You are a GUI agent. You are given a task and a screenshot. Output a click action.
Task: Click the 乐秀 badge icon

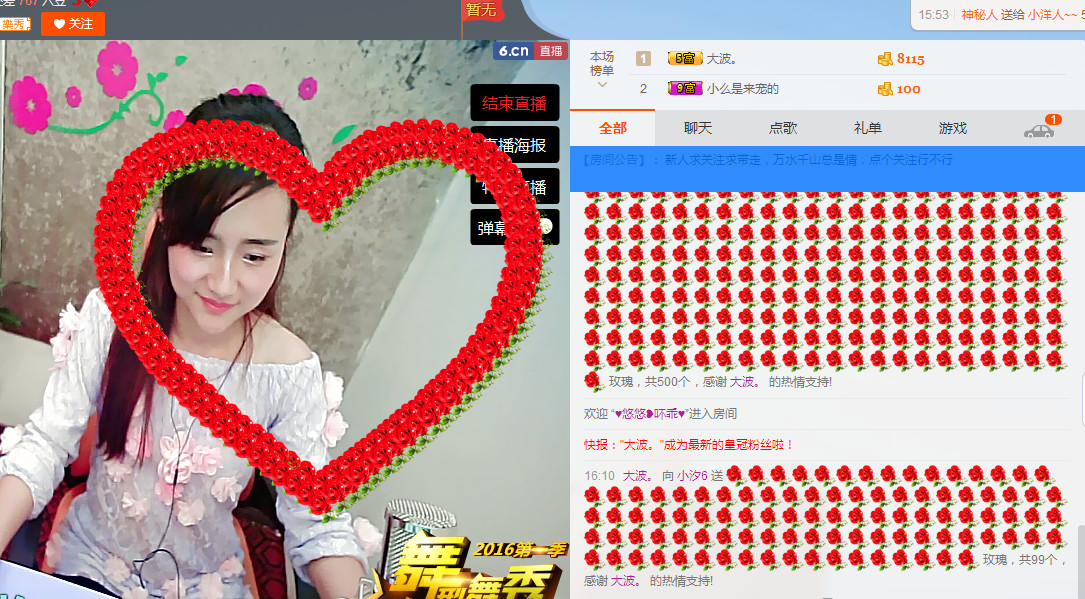pyautogui.click(x=15, y=24)
